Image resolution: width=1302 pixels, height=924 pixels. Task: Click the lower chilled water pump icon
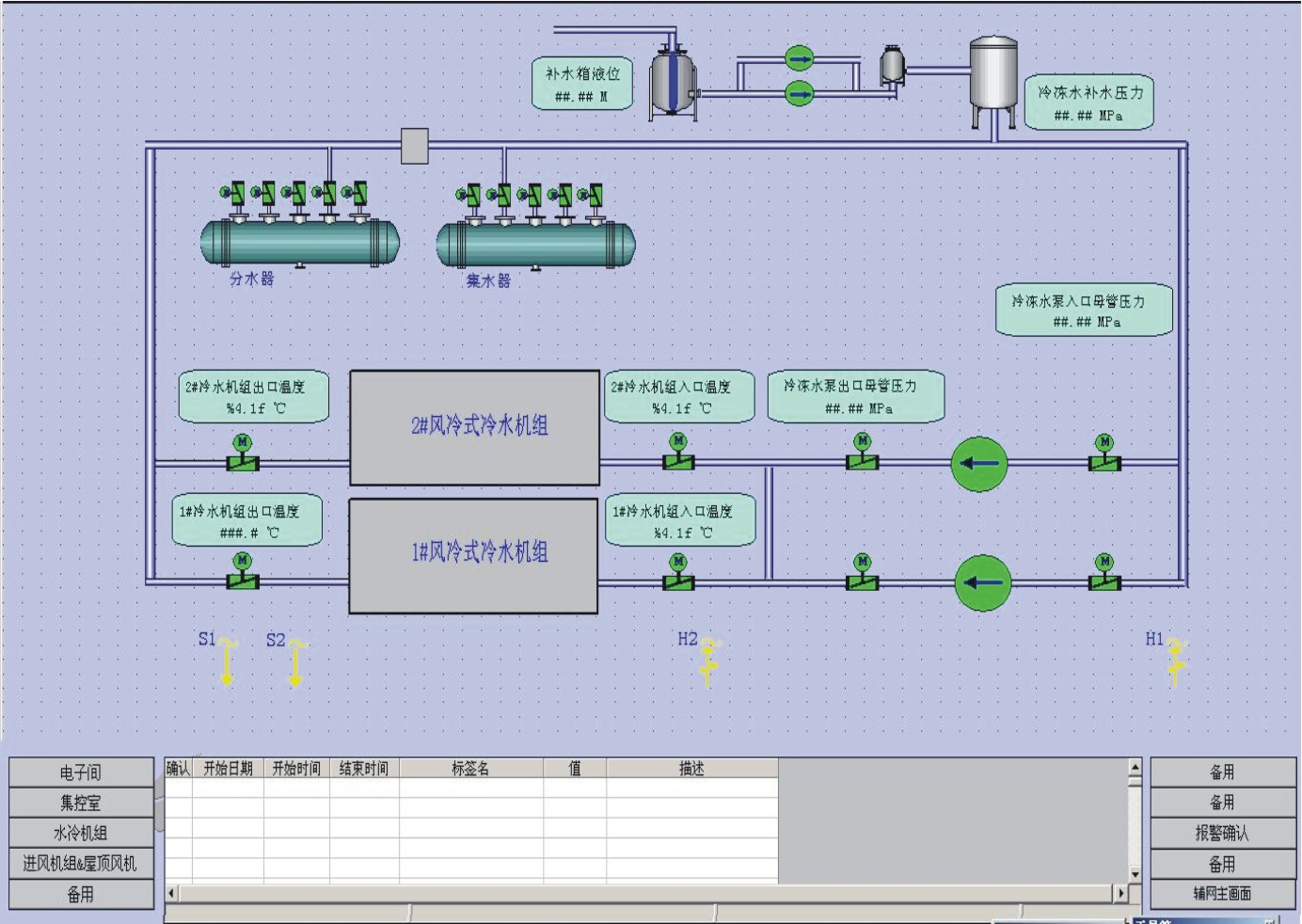click(982, 582)
